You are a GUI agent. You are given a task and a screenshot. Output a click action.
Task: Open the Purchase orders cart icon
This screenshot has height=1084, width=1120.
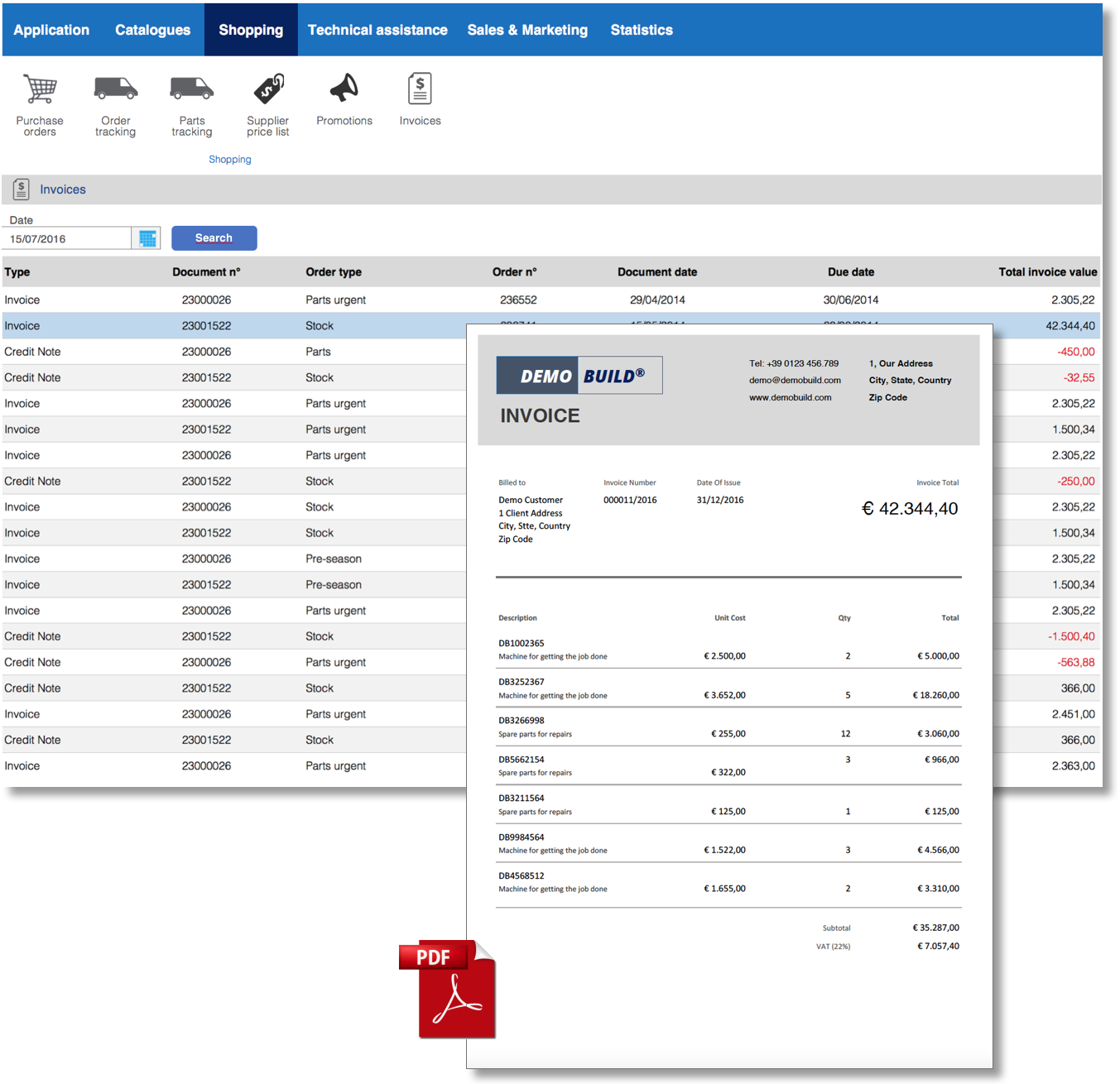click(40, 89)
